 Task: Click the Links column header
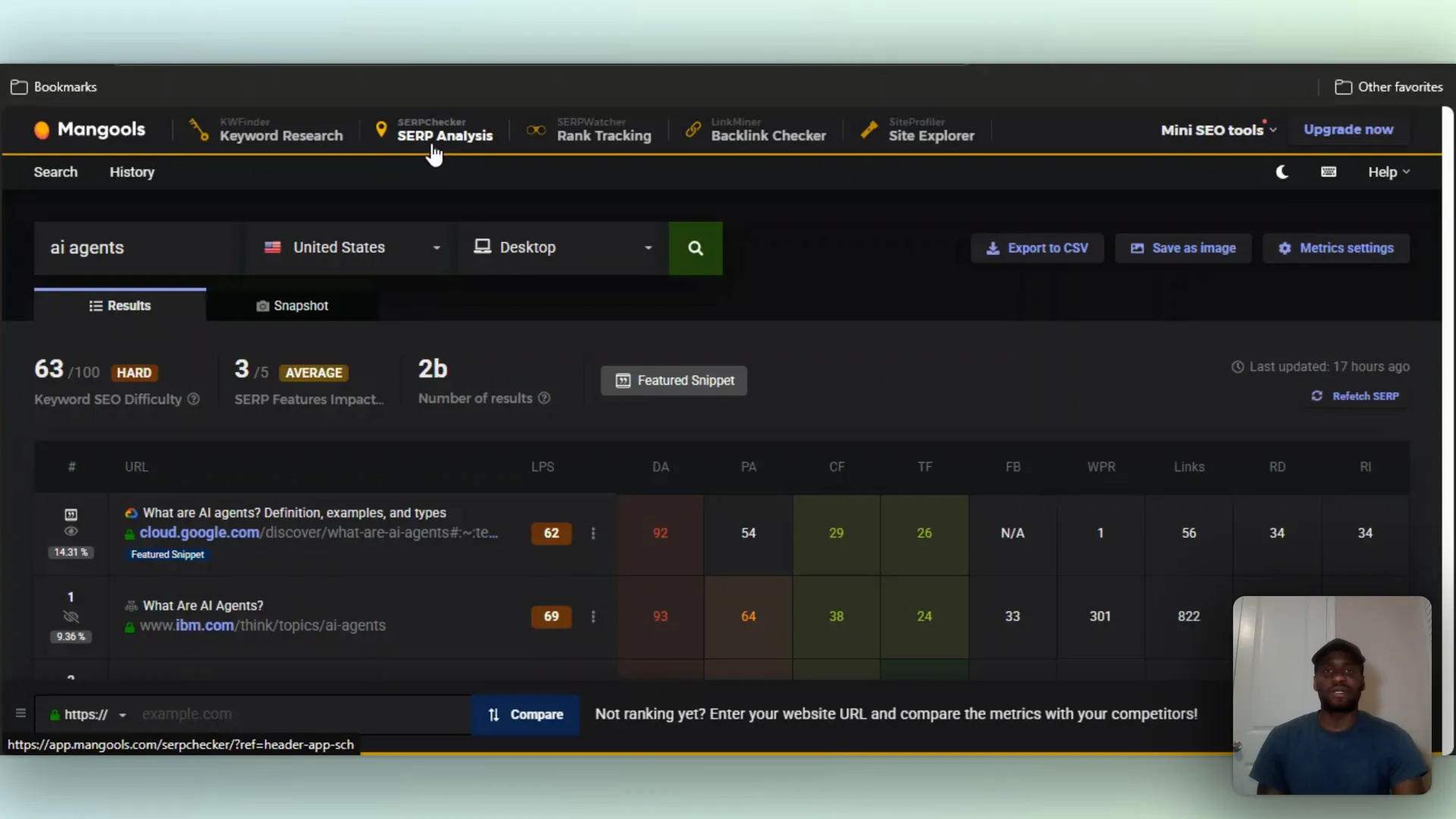coord(1189,467)
